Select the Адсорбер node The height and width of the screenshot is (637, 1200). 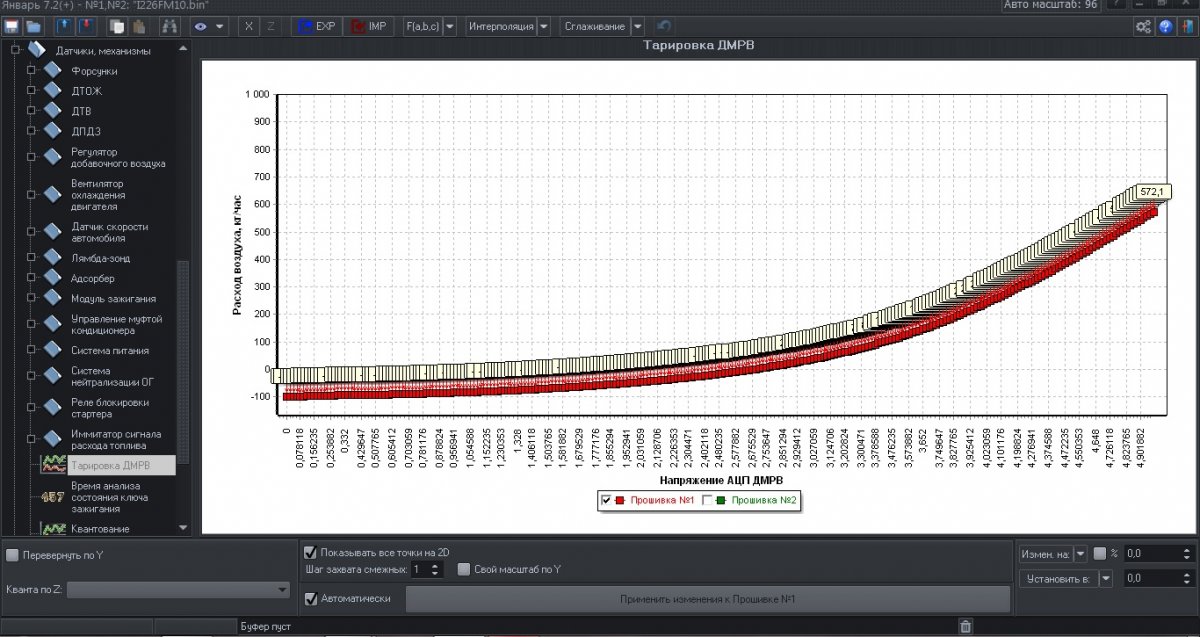pos(93,278)
